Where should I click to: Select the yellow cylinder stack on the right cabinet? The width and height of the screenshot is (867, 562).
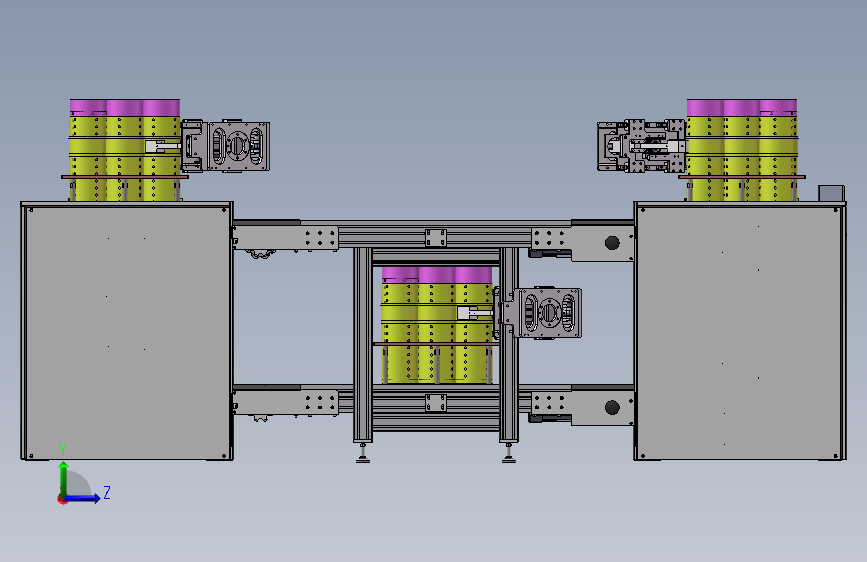pos(742,158)
